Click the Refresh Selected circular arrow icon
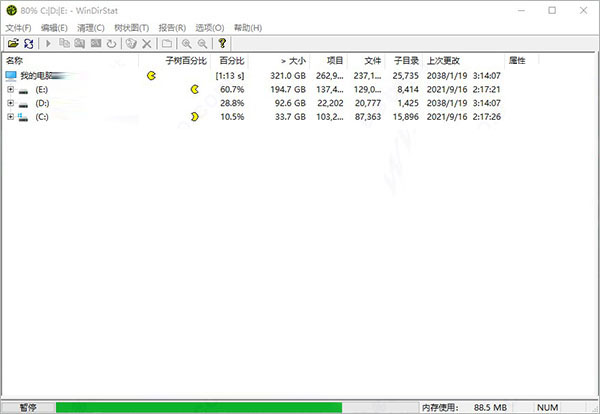 pos(111,43)
